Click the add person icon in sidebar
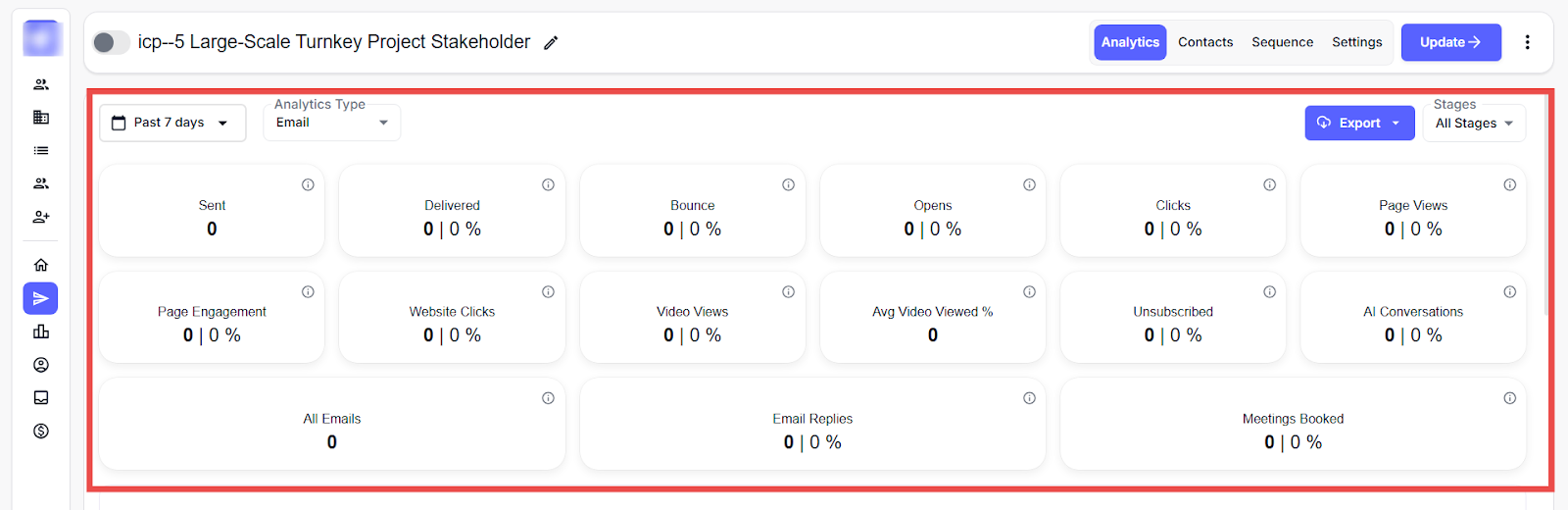Viewport: 1568px width, 510px height. point(40,217)
